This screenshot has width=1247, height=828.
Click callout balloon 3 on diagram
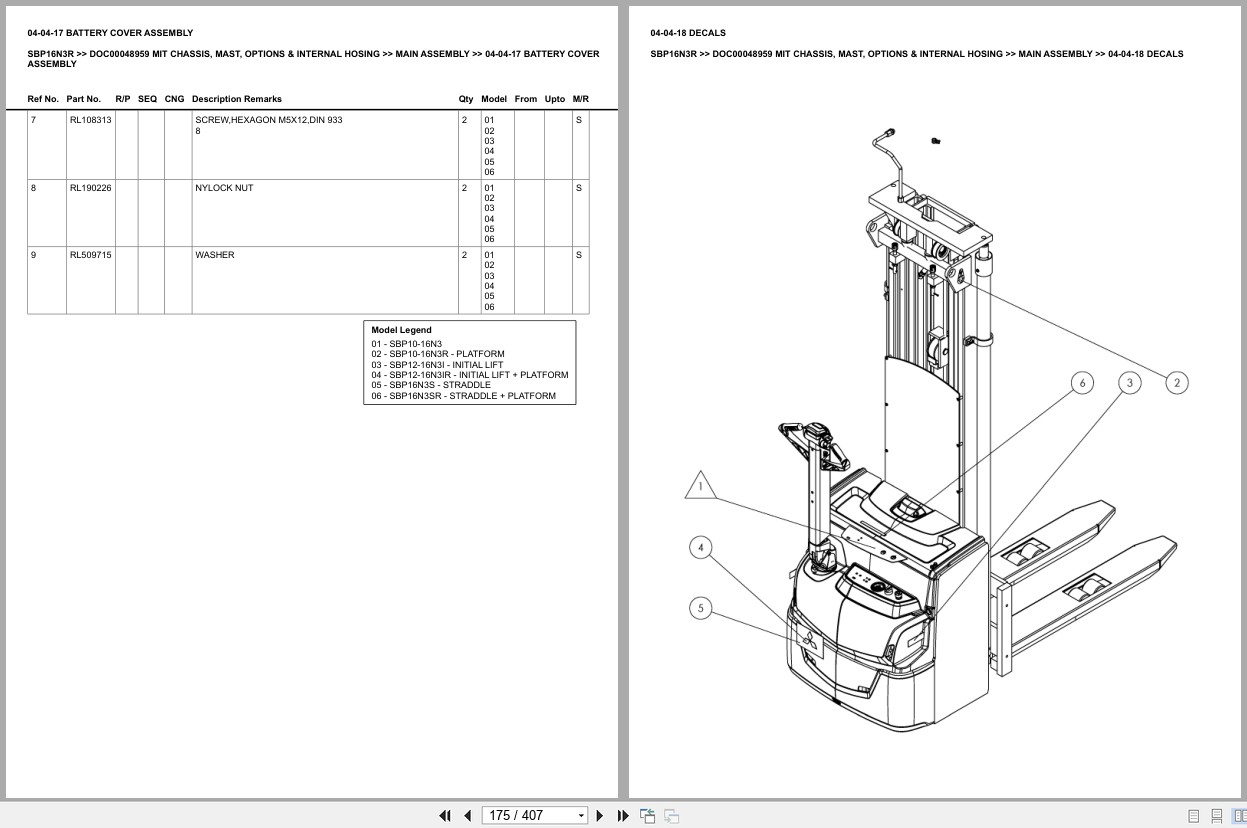[x=1130, y=383]
